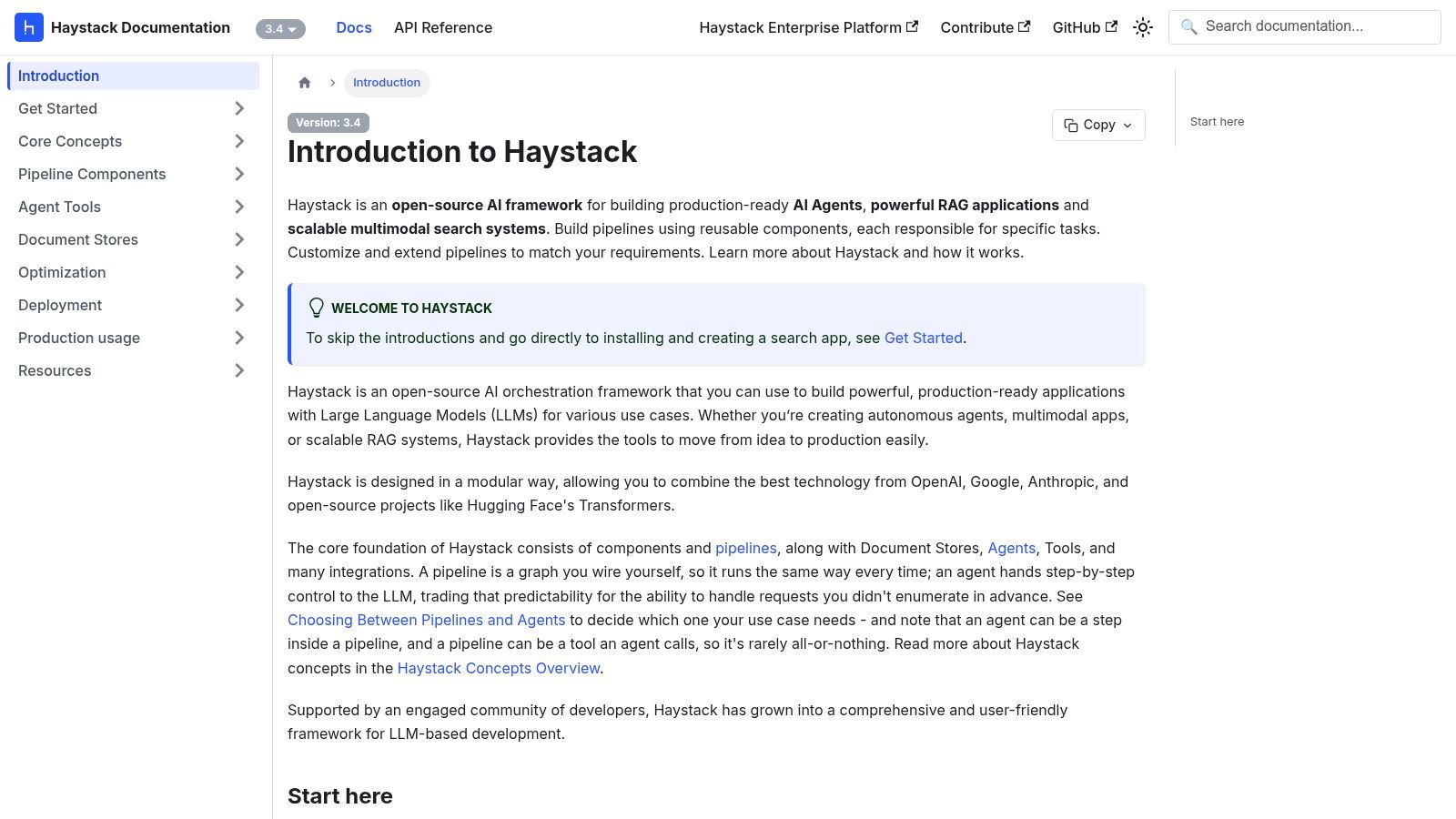The height and width of the screenshot is (819, 1456).
Task: Click the Haystack logo icon
Action: [29, 27]
